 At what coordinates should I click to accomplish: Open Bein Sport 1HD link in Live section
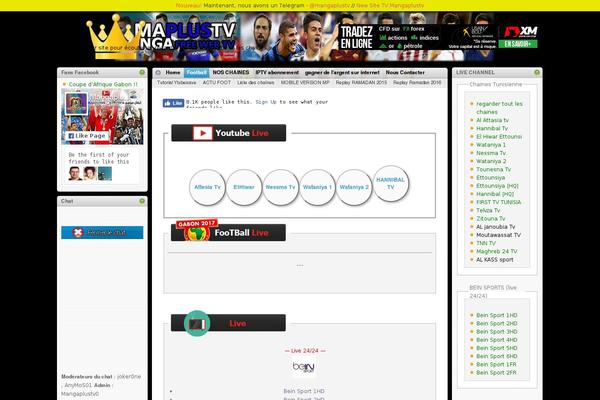tap(303, 391)
